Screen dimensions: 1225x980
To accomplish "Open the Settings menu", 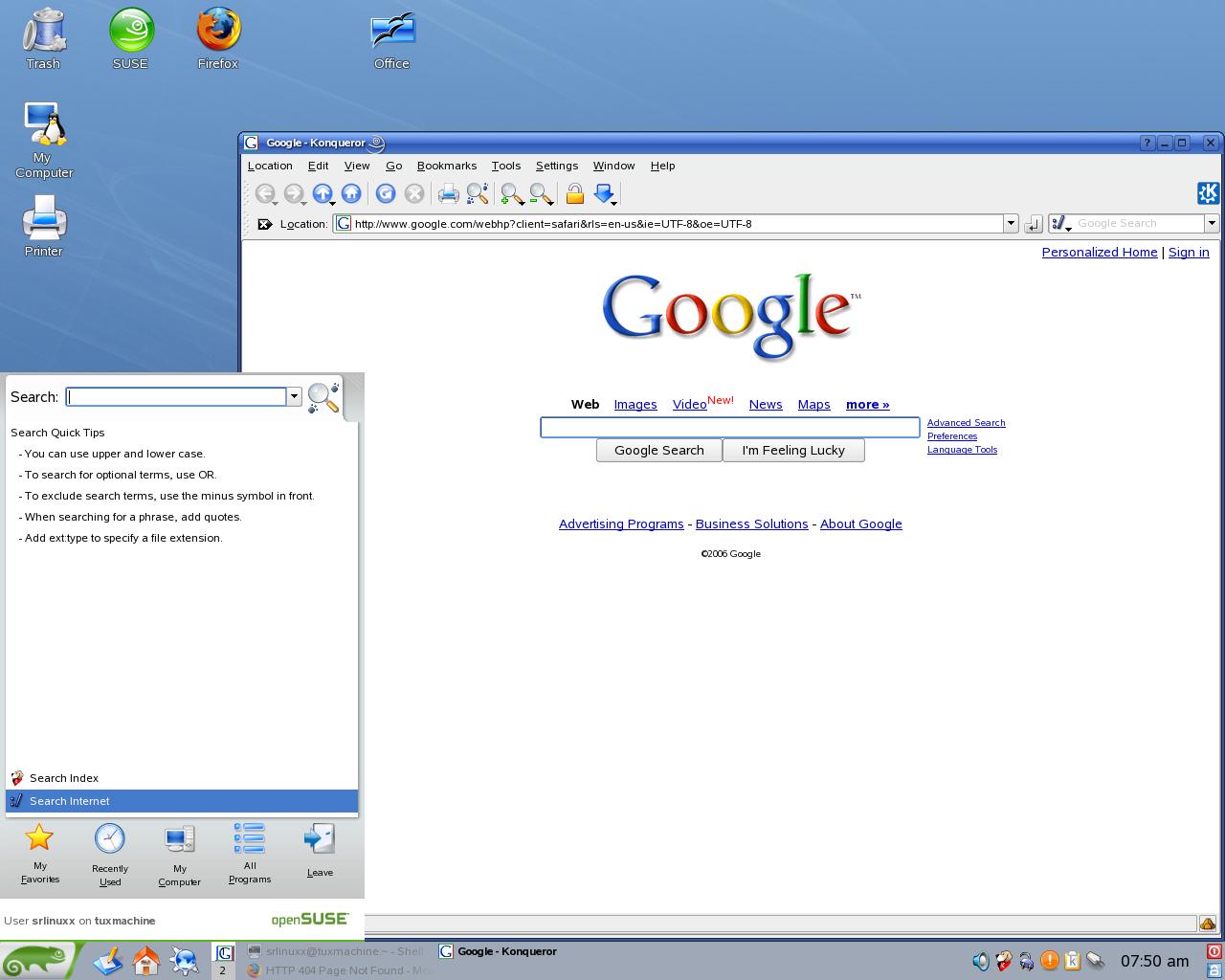I will point(557,166).
